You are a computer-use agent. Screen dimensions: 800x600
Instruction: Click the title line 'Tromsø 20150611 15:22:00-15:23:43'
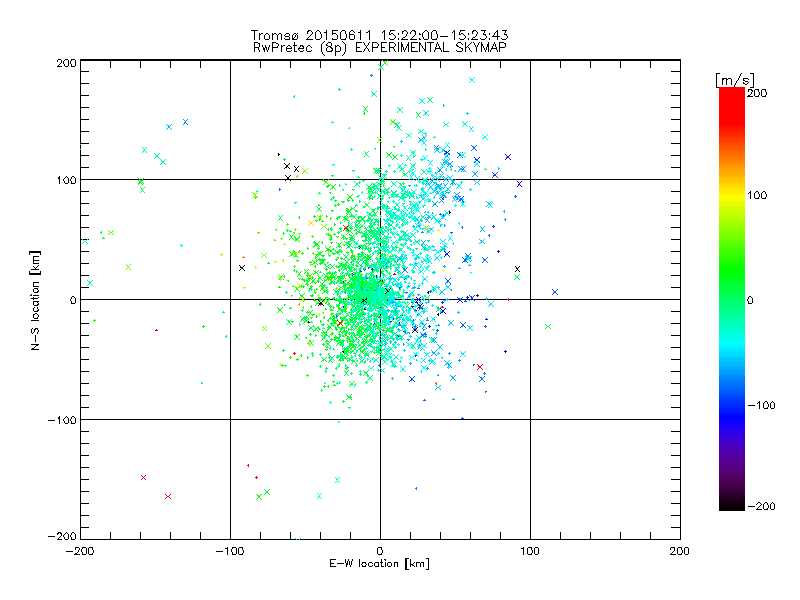[379, 35]
